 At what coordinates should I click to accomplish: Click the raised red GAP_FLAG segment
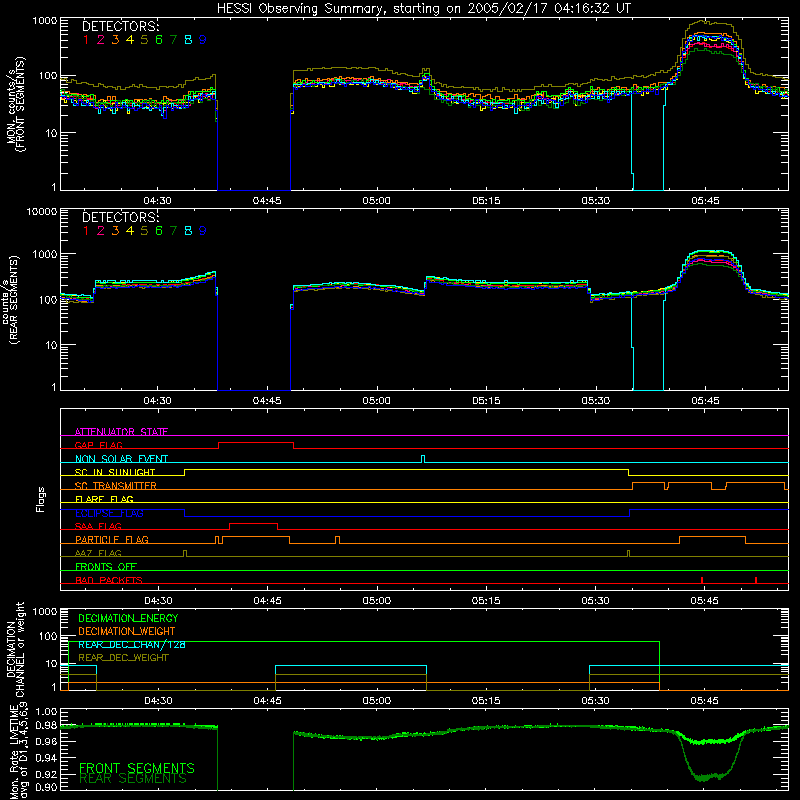(256, 443)
